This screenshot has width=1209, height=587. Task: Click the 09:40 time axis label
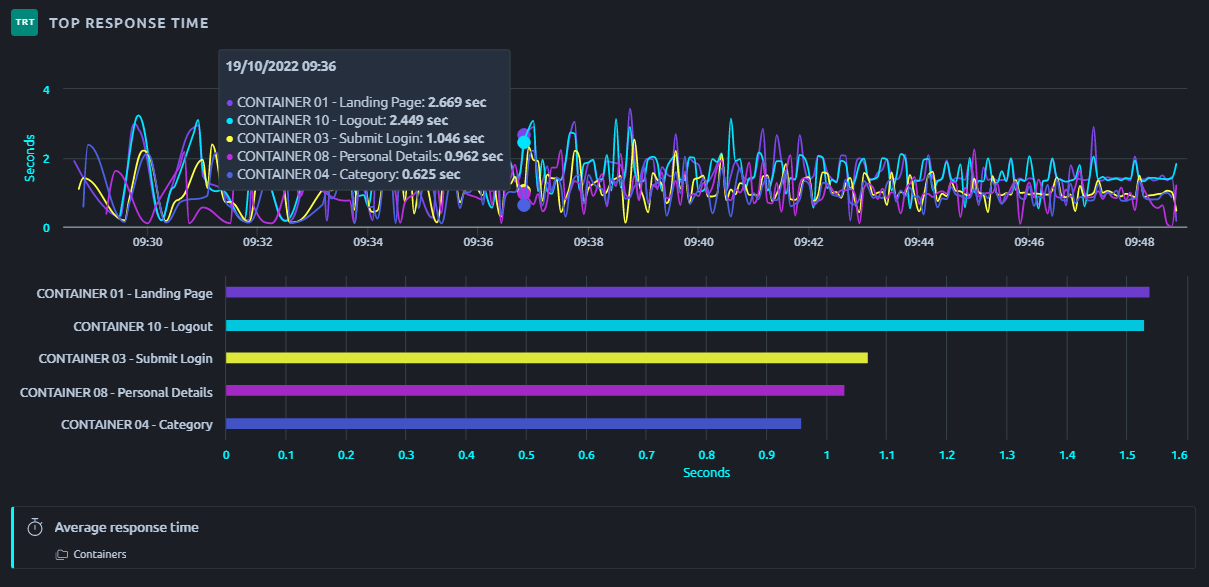(699, 242)
